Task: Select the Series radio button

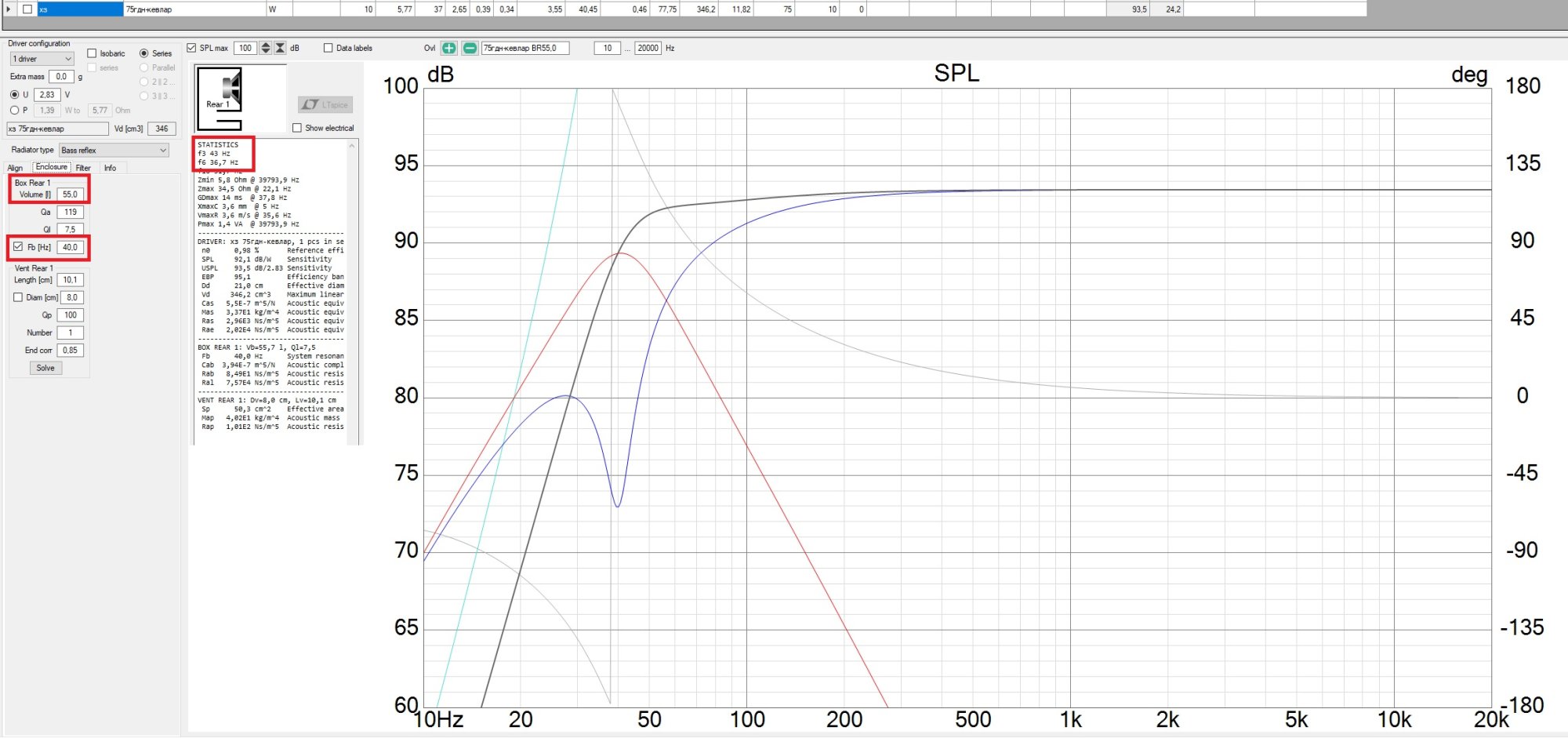Action: (x=143, y=53)
